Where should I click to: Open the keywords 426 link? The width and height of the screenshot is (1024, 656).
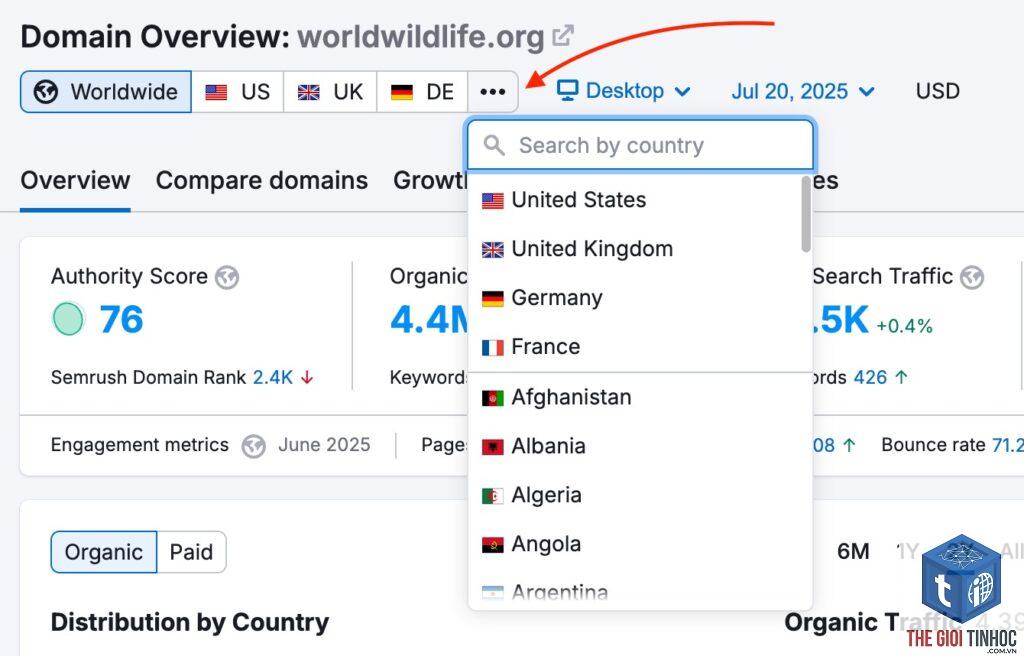871,377
